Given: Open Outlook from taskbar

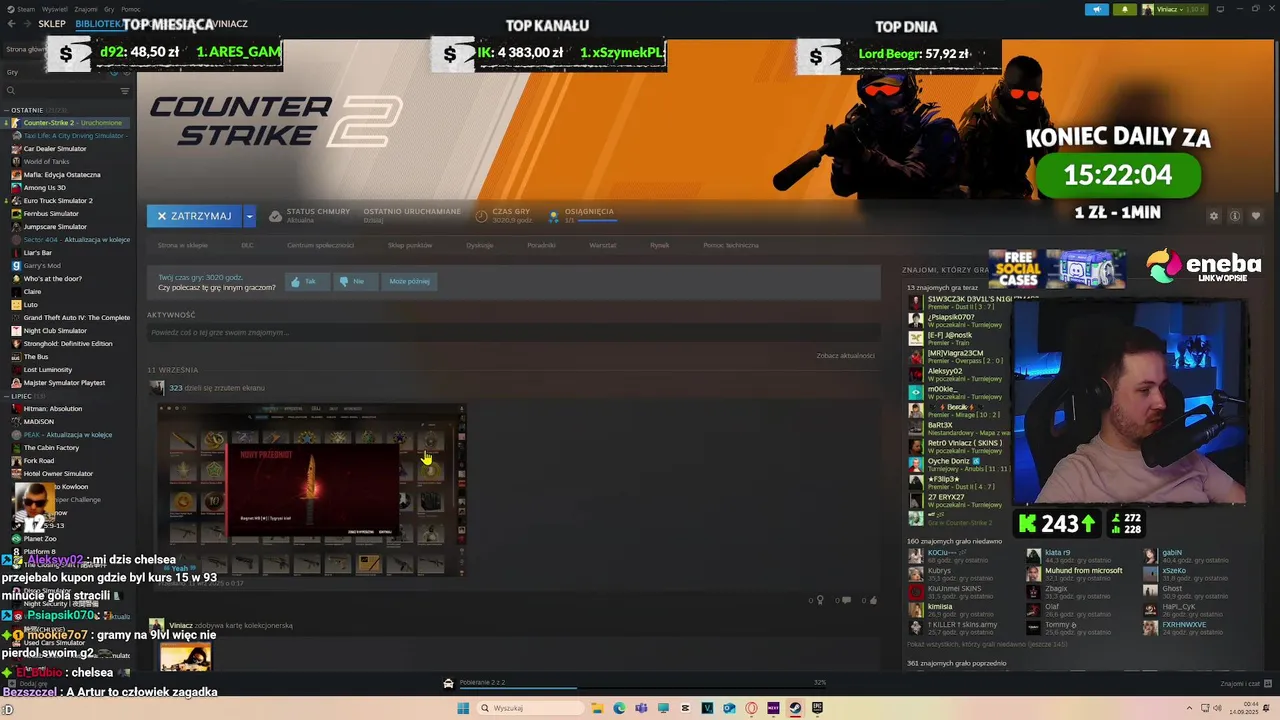Looking at the screenshot, I should click(729, 708).
